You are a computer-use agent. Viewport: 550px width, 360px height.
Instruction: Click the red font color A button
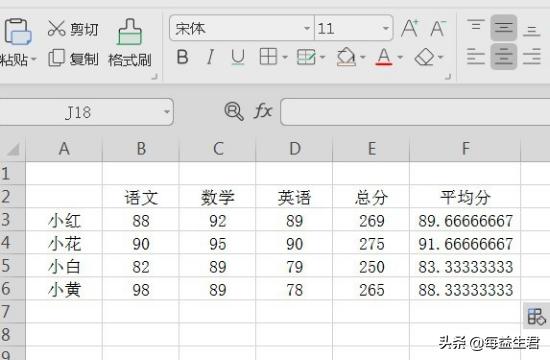point(383,57)
